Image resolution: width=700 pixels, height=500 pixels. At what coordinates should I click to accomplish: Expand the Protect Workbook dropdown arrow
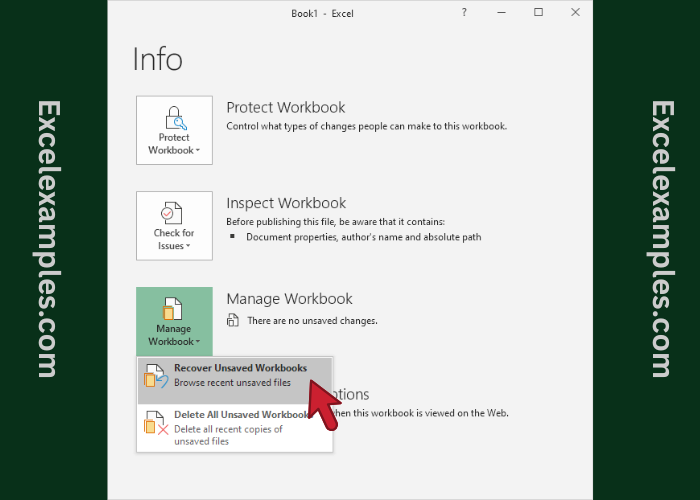[x=198, y=151]
